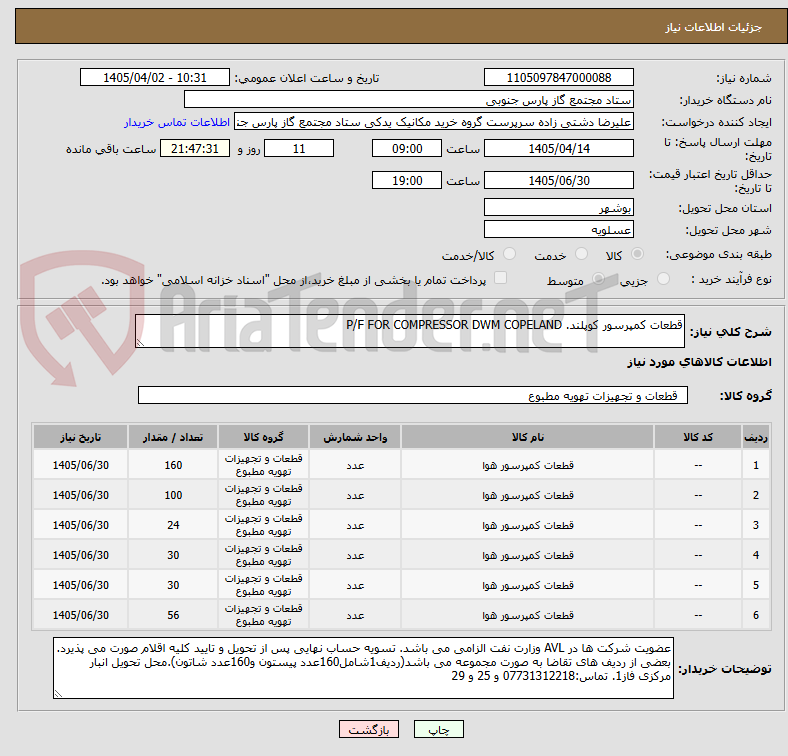This screenshot has width=788, height=756.
Task: Select the خدمت radio button
Action: point(581,254)
